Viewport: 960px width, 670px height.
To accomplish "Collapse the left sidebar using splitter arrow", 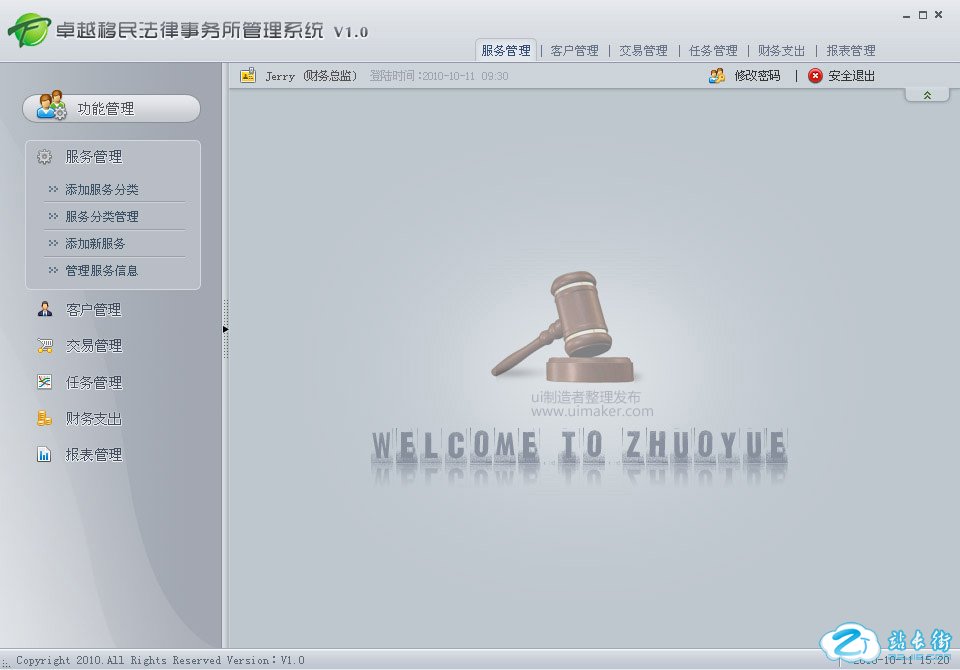I will [225, 329].
